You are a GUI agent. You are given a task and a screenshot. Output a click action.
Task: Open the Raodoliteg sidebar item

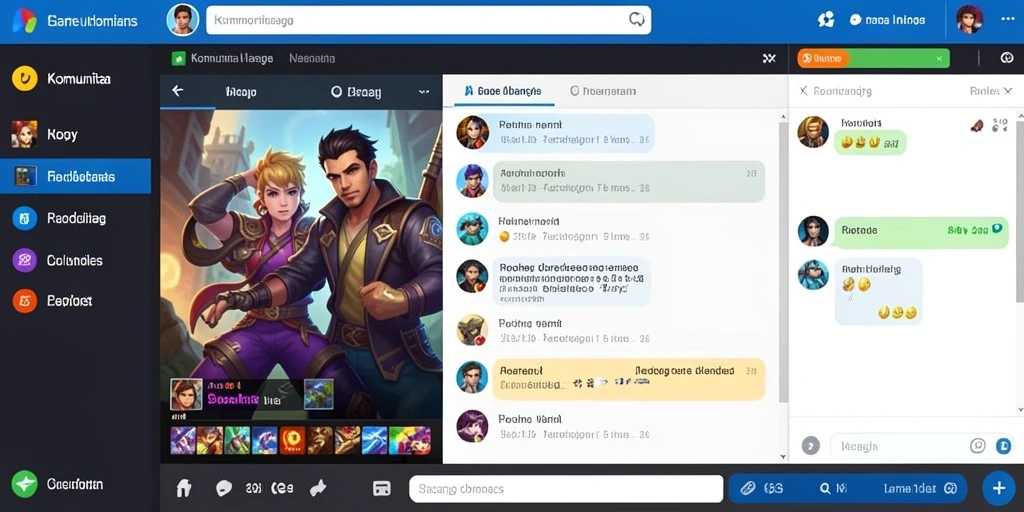pyautogui.click(x=59, y=218)
